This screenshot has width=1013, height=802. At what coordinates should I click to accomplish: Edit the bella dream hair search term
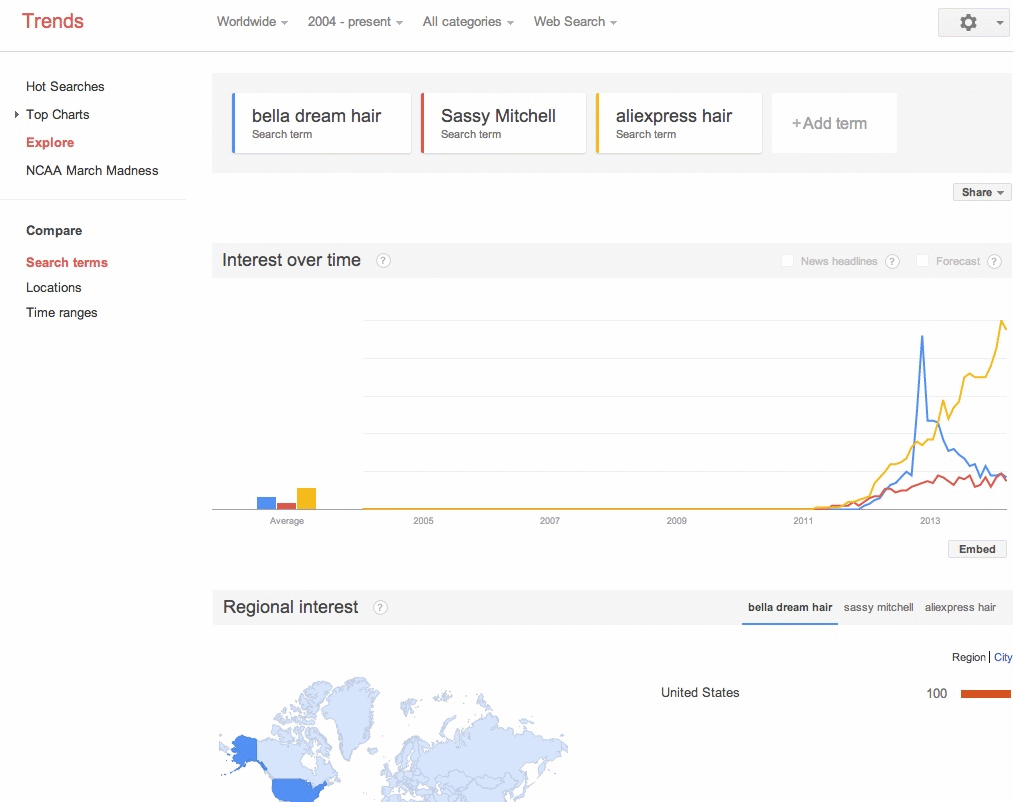pyautogui.click(x=321, y=123)
